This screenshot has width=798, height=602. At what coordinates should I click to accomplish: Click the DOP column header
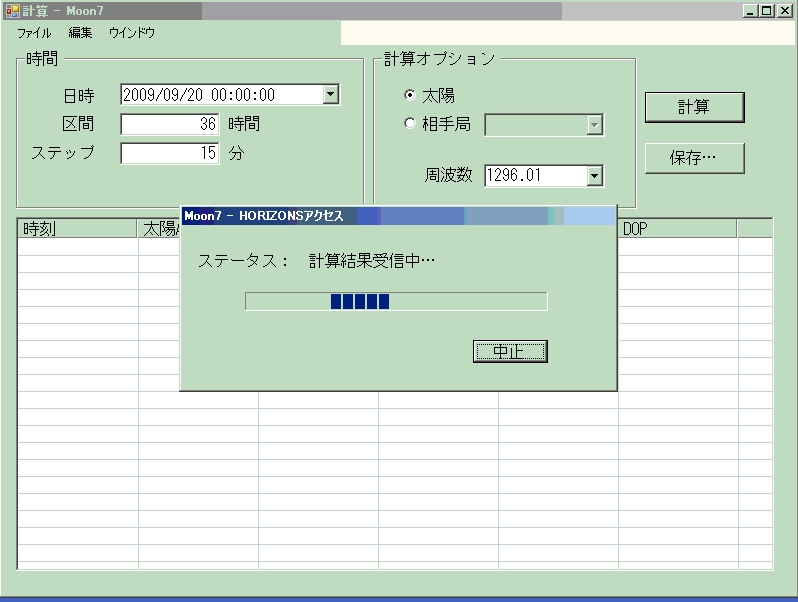[x=677, y=229]
